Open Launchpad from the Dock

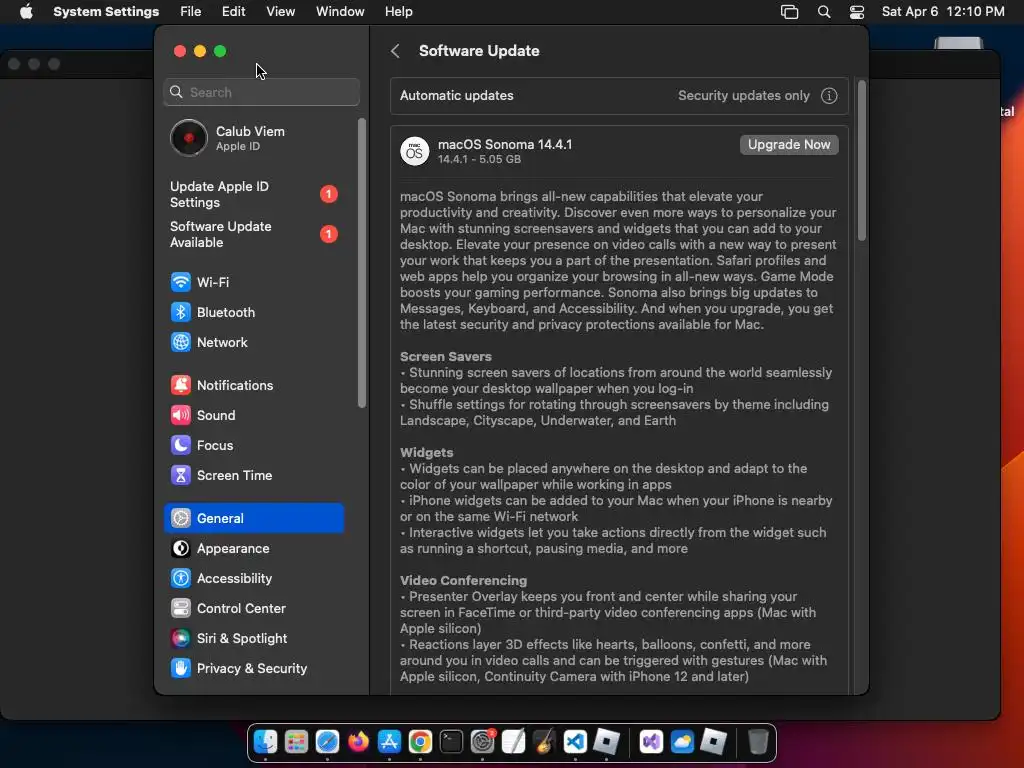tap(296, 742)
